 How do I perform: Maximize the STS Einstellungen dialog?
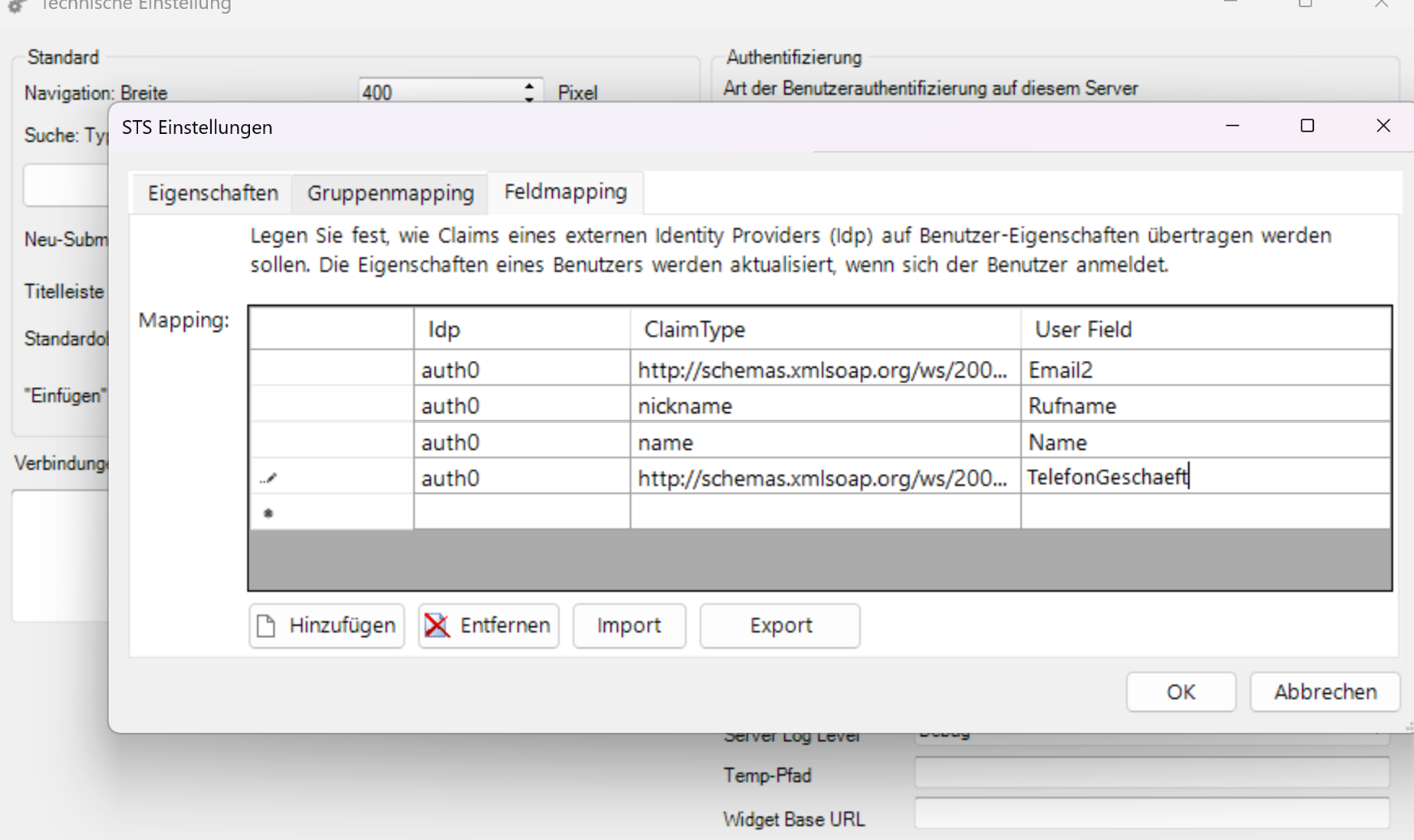[1307, 126]
